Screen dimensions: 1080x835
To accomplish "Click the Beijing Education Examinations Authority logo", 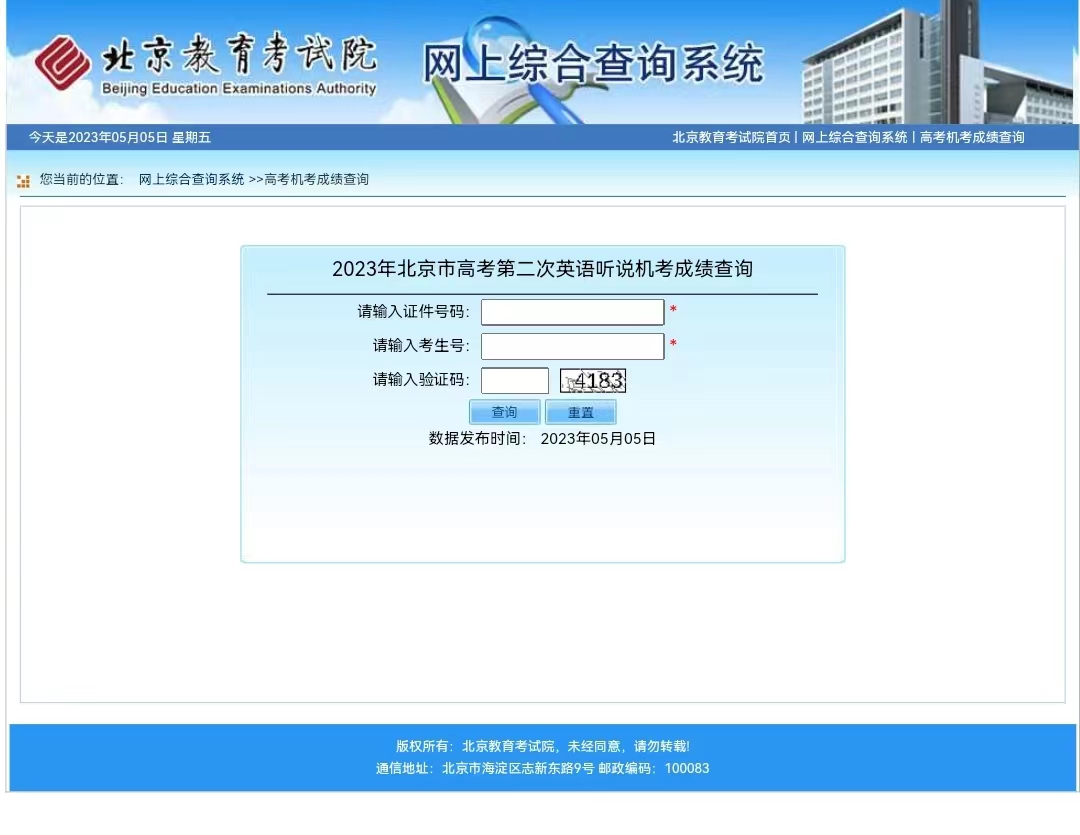I will pyautogui.click(x=65, y=58).
